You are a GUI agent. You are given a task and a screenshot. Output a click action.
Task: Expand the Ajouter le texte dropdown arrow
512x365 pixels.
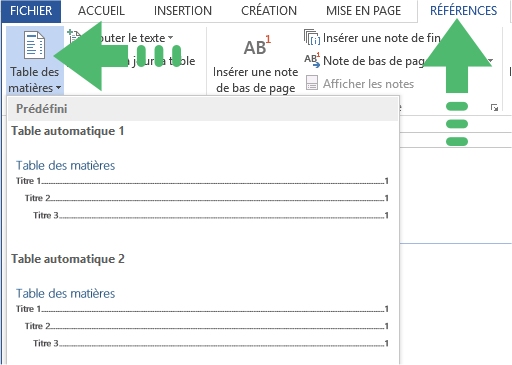click(170, 38)
